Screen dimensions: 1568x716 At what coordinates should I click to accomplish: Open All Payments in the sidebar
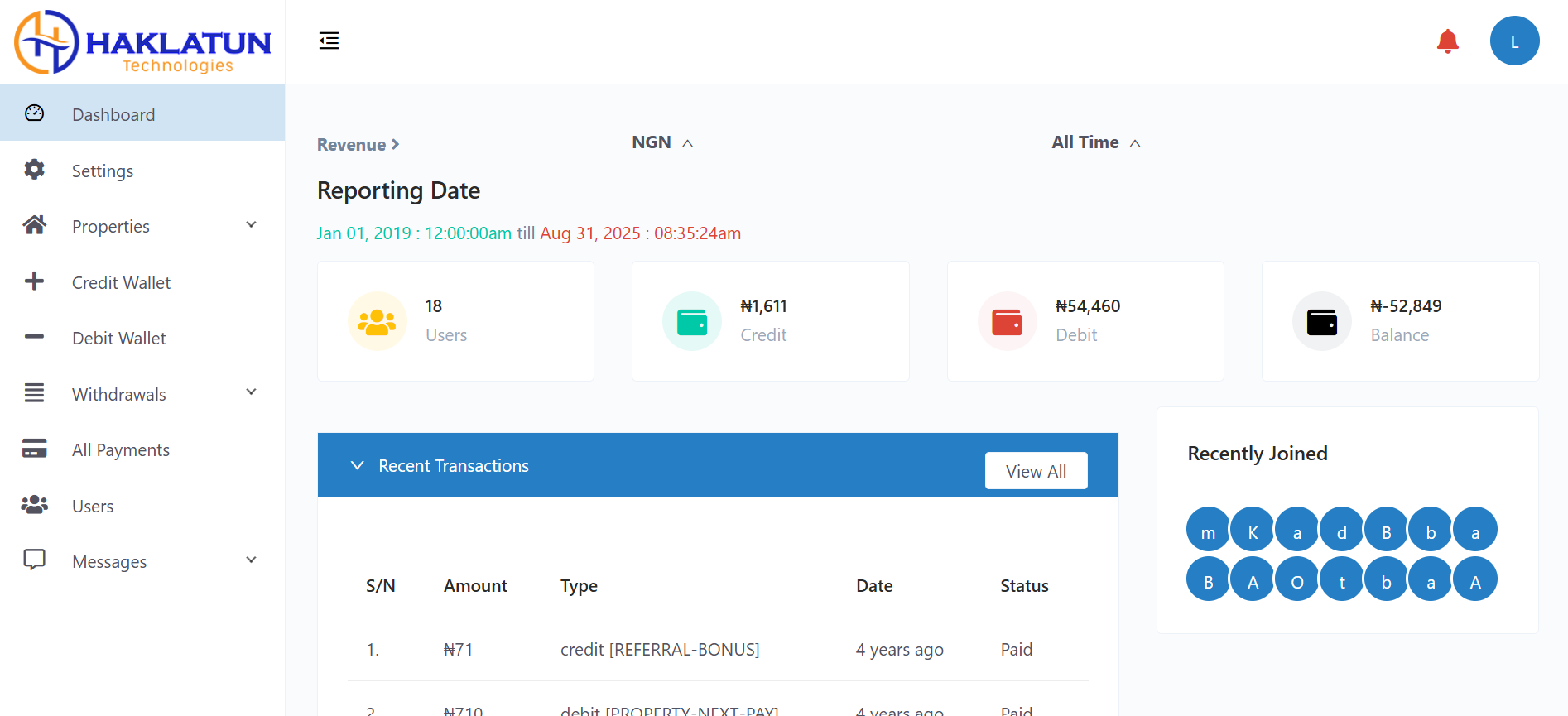121,449
